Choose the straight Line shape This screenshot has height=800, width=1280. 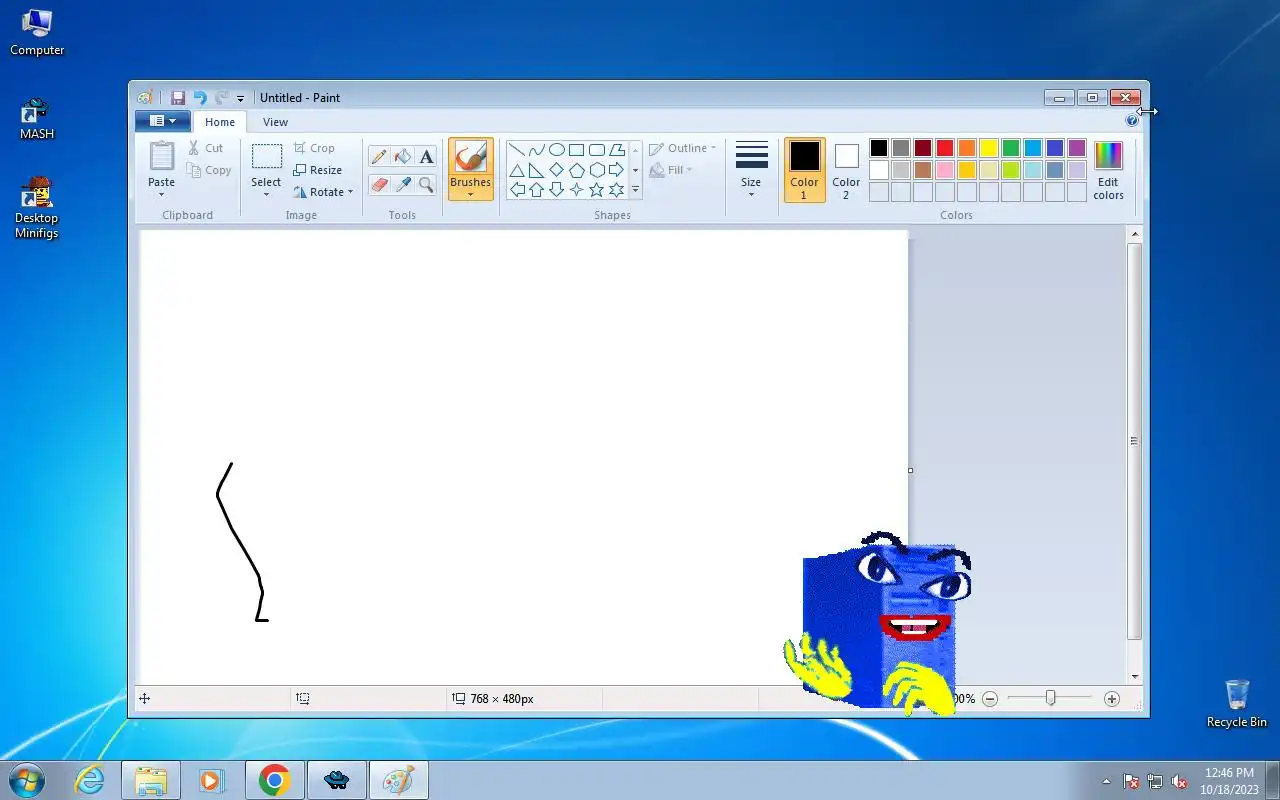pos(517,150)
